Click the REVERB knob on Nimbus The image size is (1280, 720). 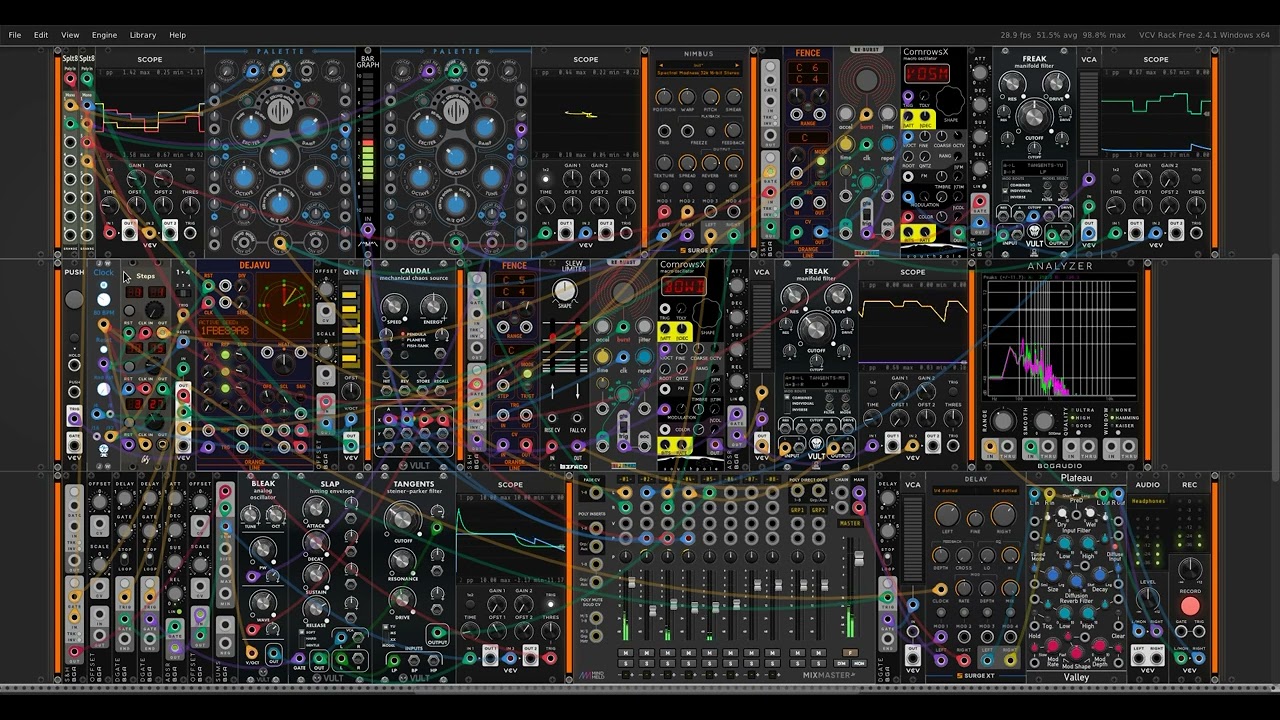pos(711,164)
